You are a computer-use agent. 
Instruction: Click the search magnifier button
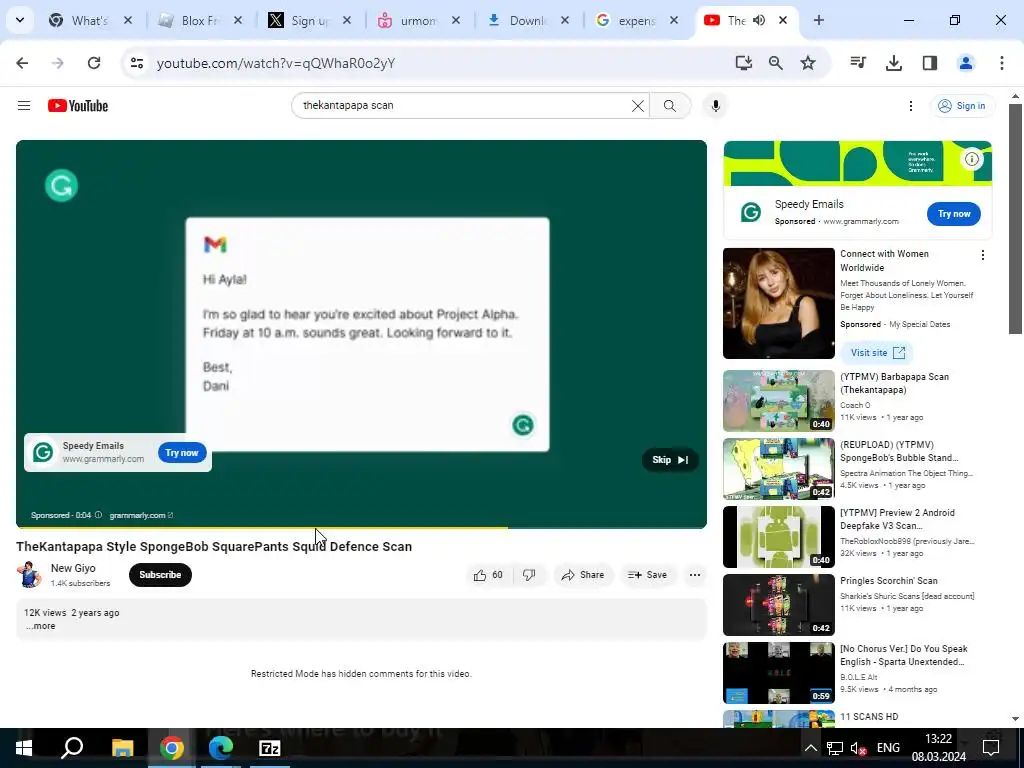click(x=670, y=106)
